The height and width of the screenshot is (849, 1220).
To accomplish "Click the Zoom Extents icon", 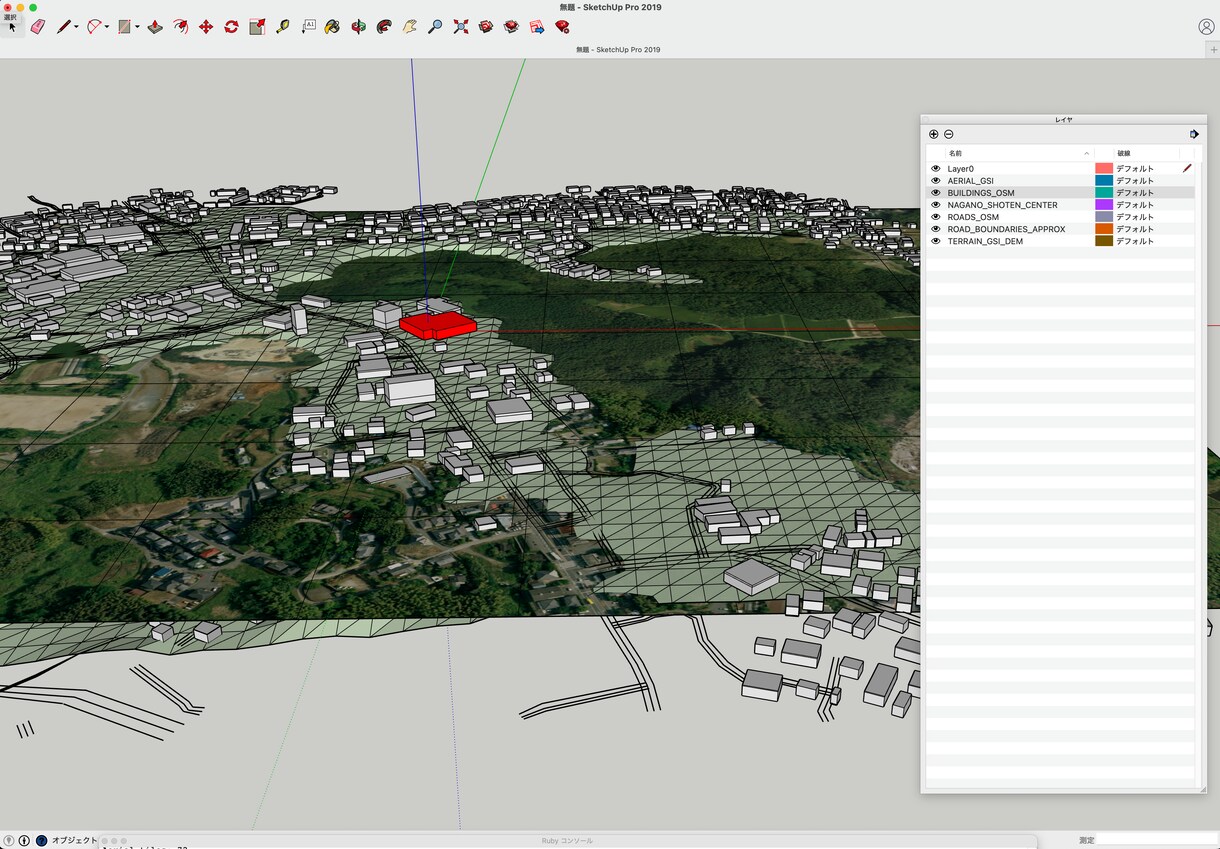I will coord(461,27).
